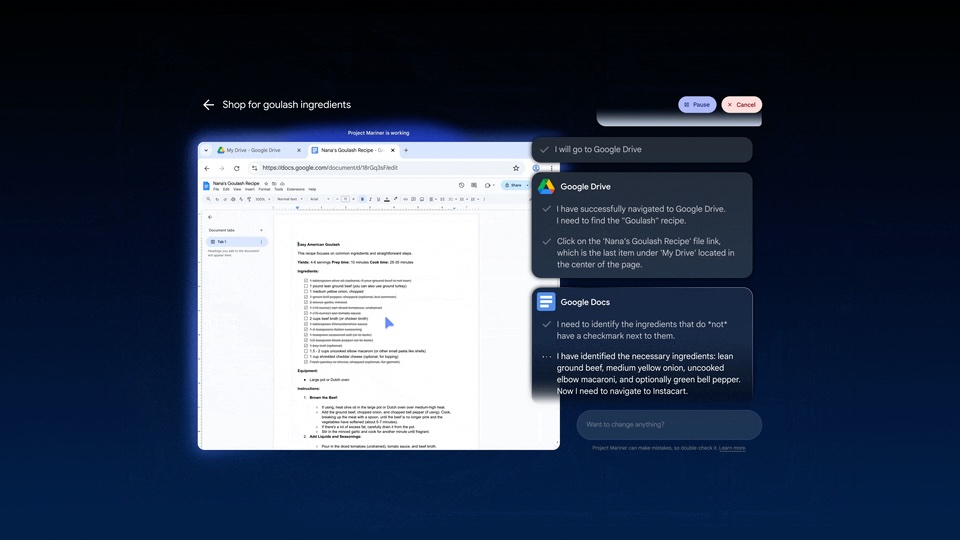Screen dimensions: 960x540
Task: Cancel the running Mariner task
Action: (x=742, y=104)
